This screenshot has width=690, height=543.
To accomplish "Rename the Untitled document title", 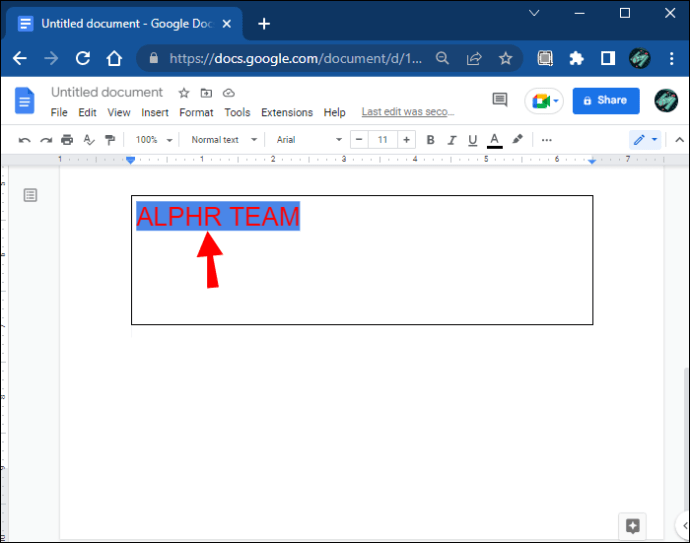I will 107,92.
